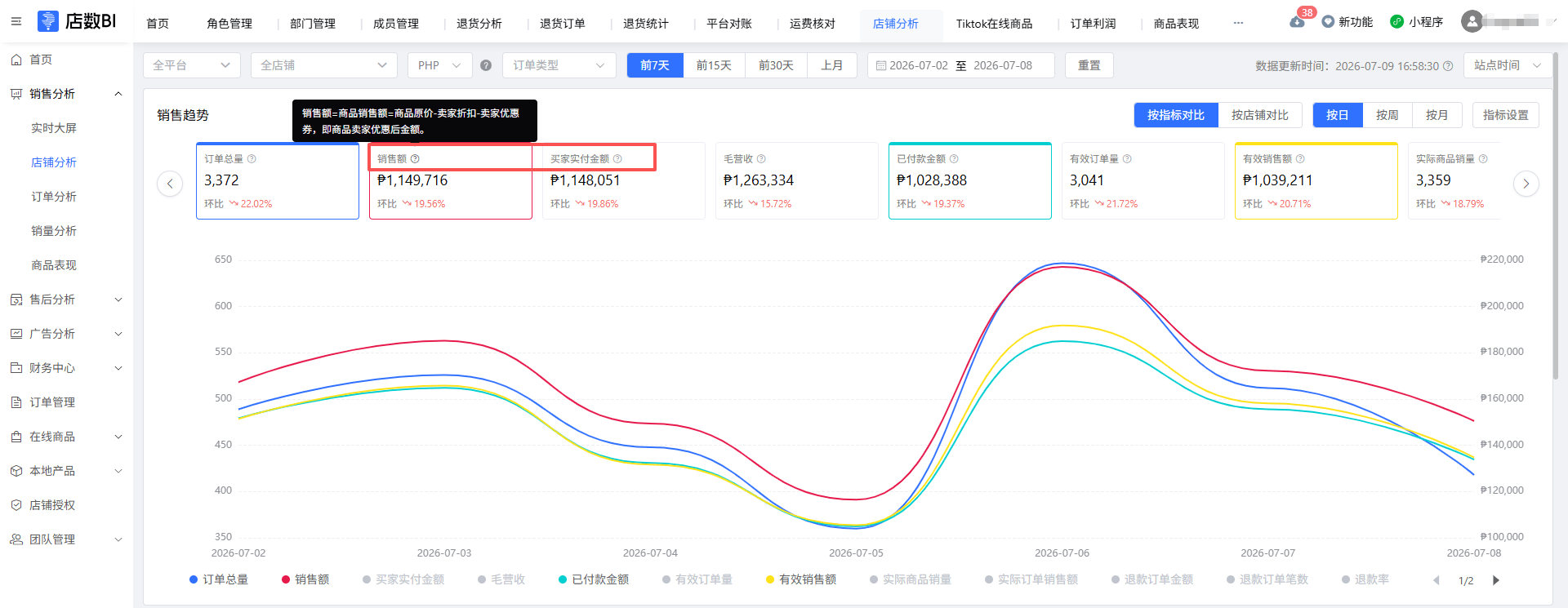
Task: Switch to 按店铺对比 comparison mode
Action: pyautogui.click(x=1260, y=115)
